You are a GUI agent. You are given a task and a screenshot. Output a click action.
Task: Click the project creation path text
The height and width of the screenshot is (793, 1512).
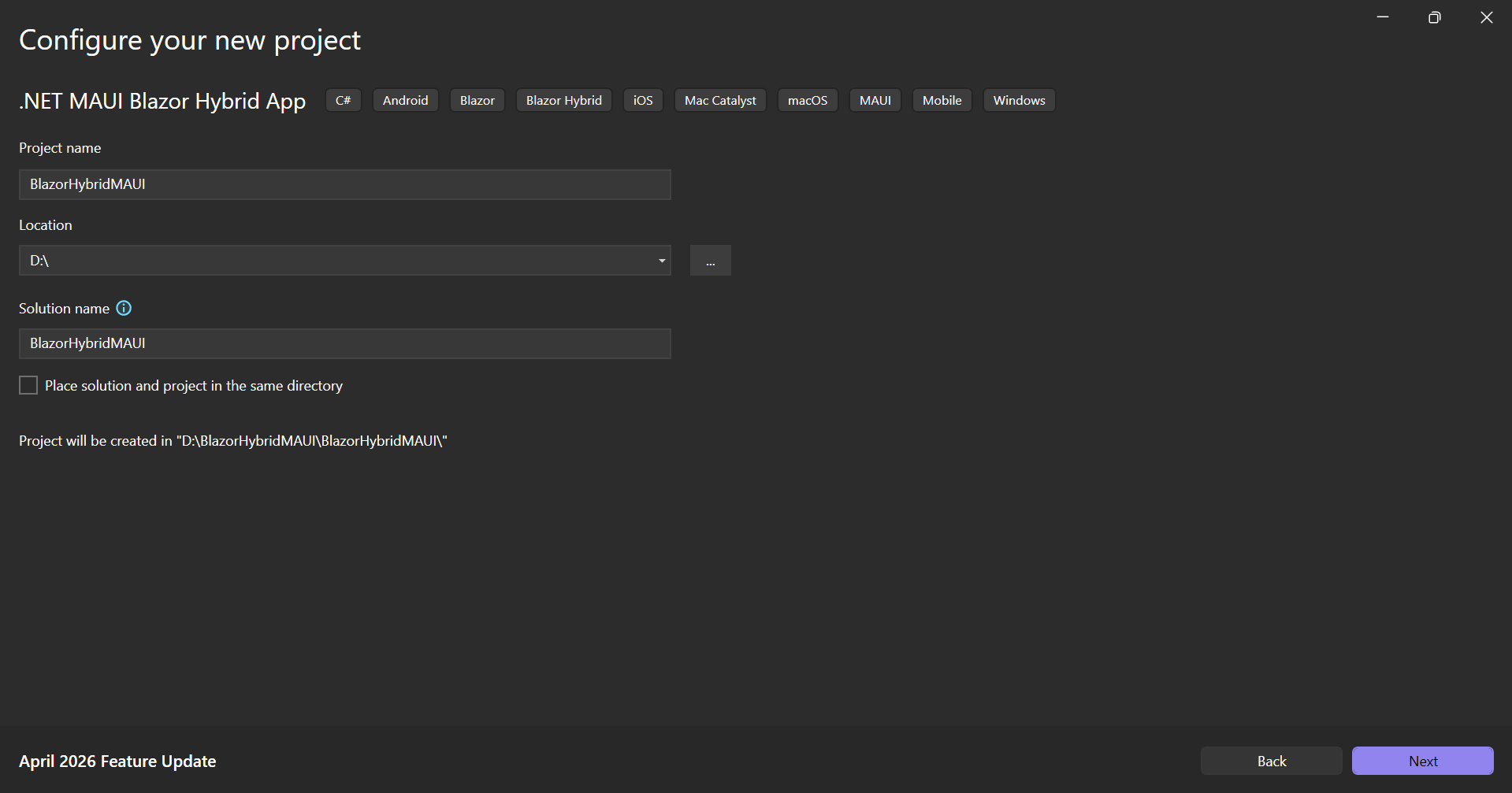coord(233,441)
